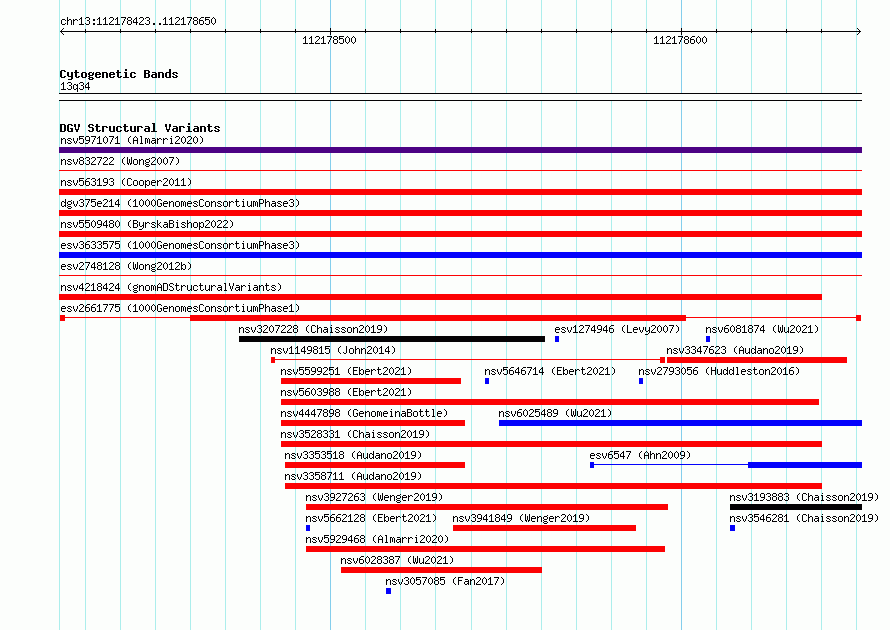Screen dimensions: 890x630
Task: Select the dgv375e214 (1000GenomesConsortiumPhase3) label
Action: pyautogui.click(x=180, y=203)
